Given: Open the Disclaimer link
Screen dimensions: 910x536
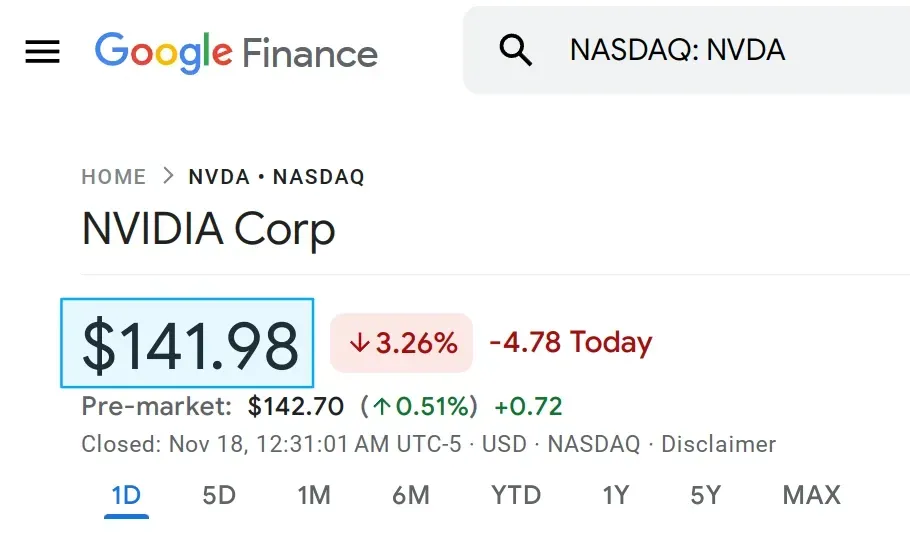Looking at the screenshot, I should [718, 444].
